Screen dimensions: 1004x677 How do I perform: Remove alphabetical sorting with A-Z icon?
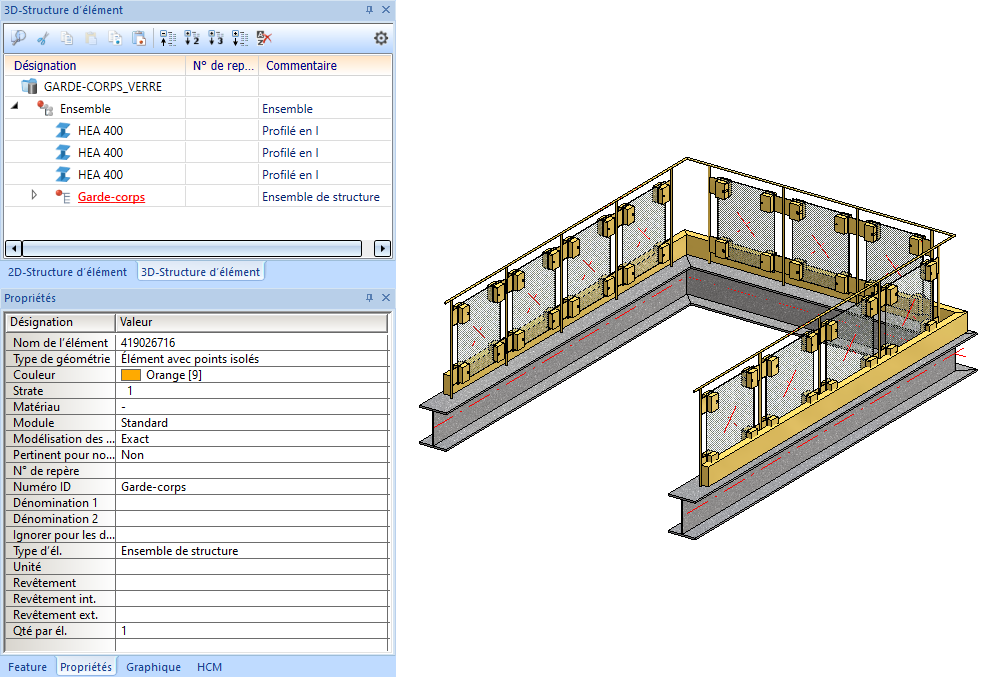[264, 38]
